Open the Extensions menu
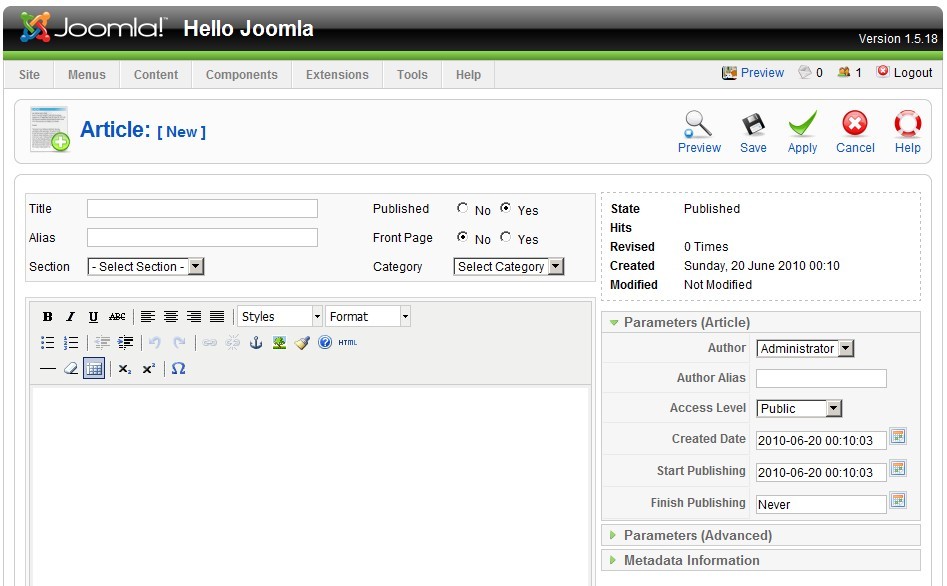 point(337,75)
